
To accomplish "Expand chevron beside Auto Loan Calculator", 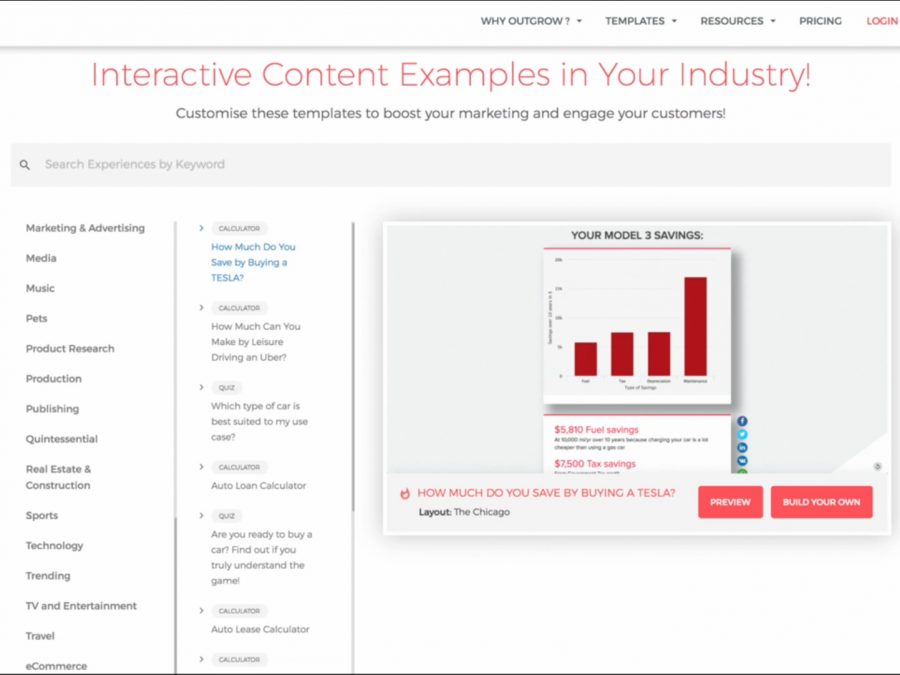I will (201, 467).
